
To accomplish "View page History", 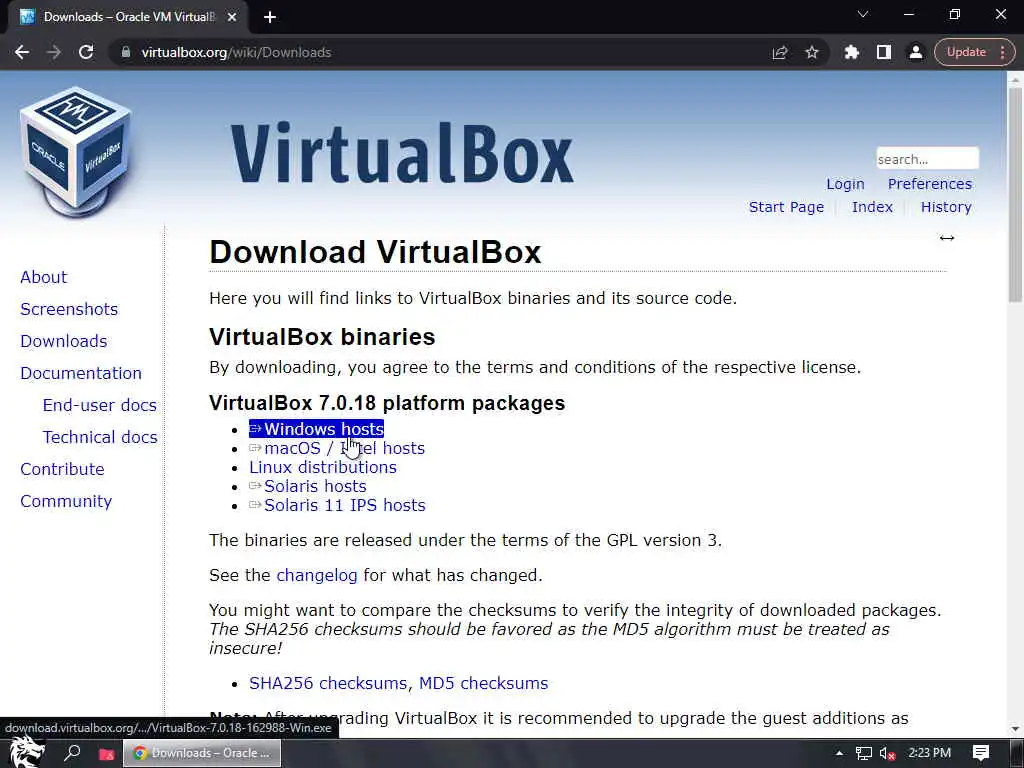I will click(946, 207).
